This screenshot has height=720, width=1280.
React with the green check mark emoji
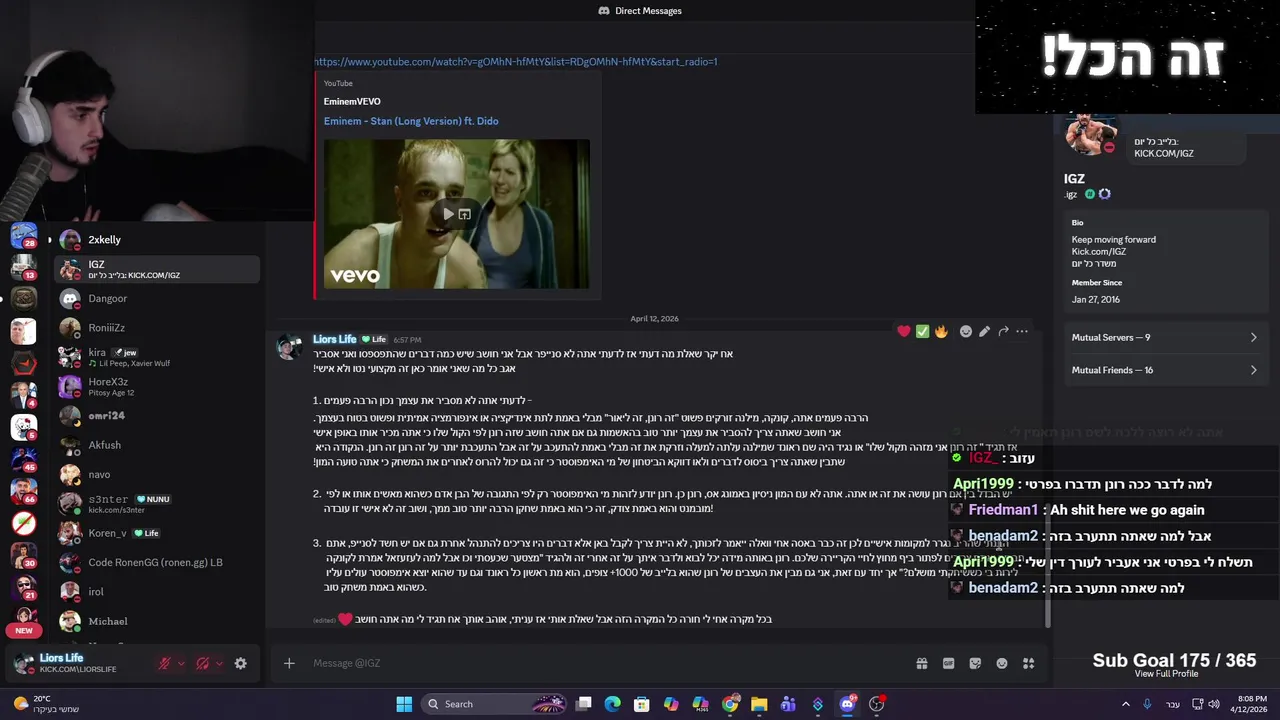922,331
